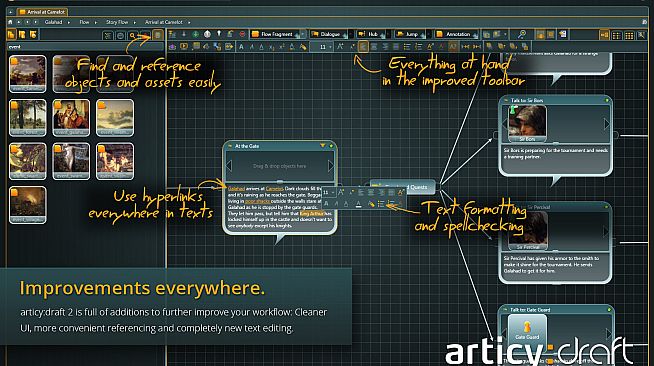
Task: Open Story Flow in the breadcrumb path
Action: pyautogui.click(x=117, y=22)
